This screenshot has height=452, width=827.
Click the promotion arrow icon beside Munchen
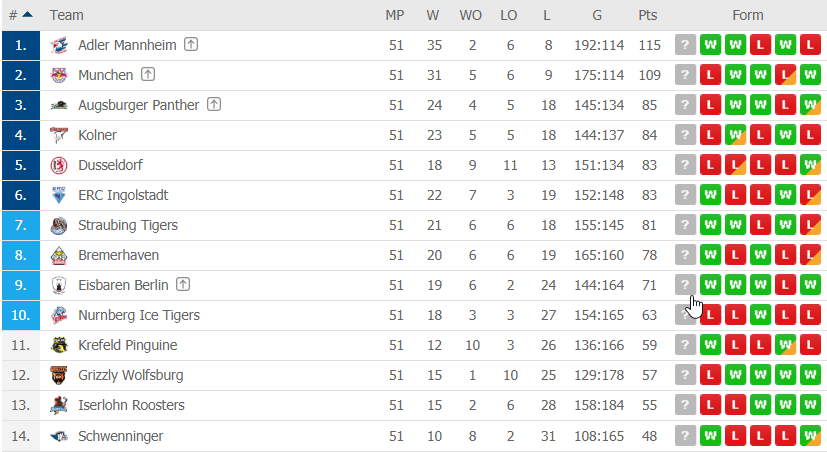(x=148, y=74)
